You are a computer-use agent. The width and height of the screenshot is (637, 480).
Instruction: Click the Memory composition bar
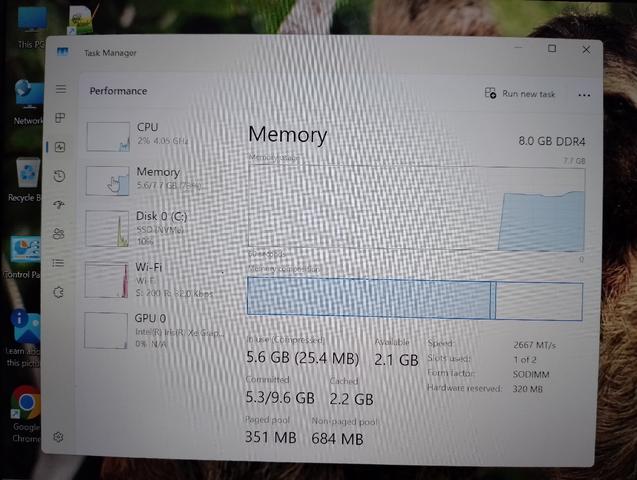pos(415,299)
